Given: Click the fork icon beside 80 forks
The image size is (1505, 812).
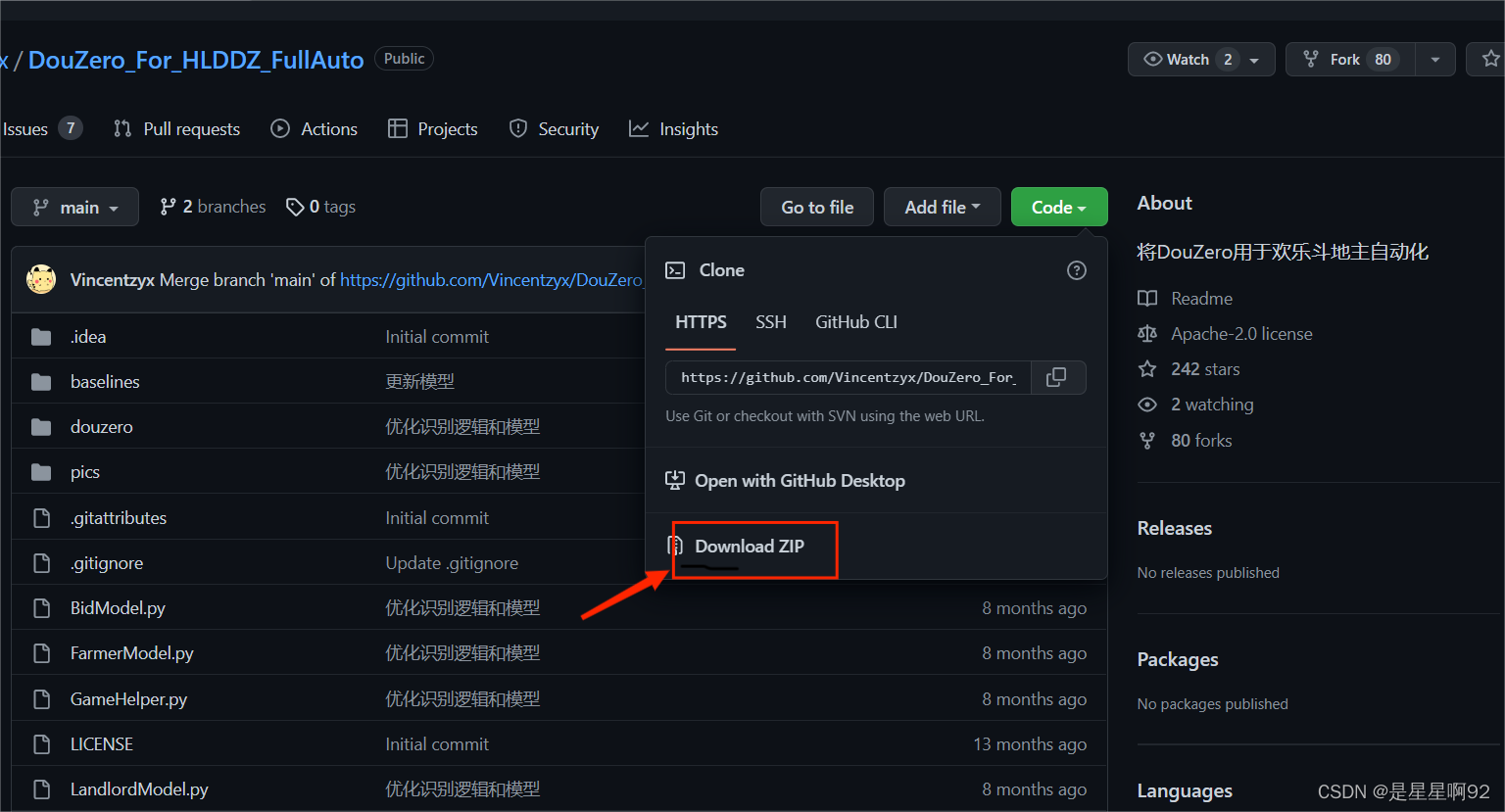Looking at the screenshot, I should tap(1147, 441).
